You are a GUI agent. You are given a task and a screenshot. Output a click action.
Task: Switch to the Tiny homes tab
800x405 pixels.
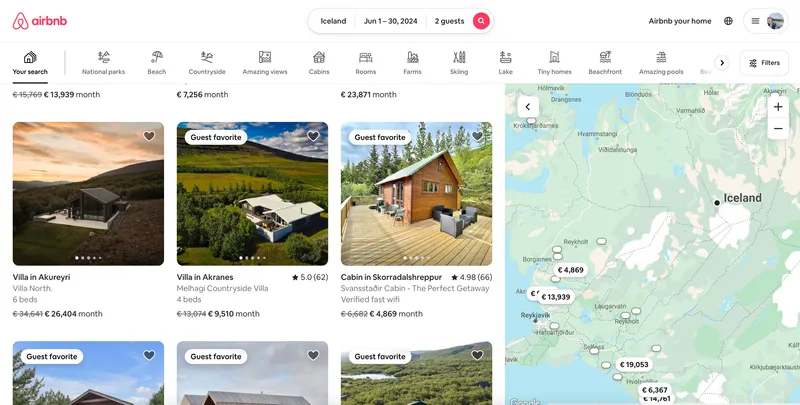point(554,63)
